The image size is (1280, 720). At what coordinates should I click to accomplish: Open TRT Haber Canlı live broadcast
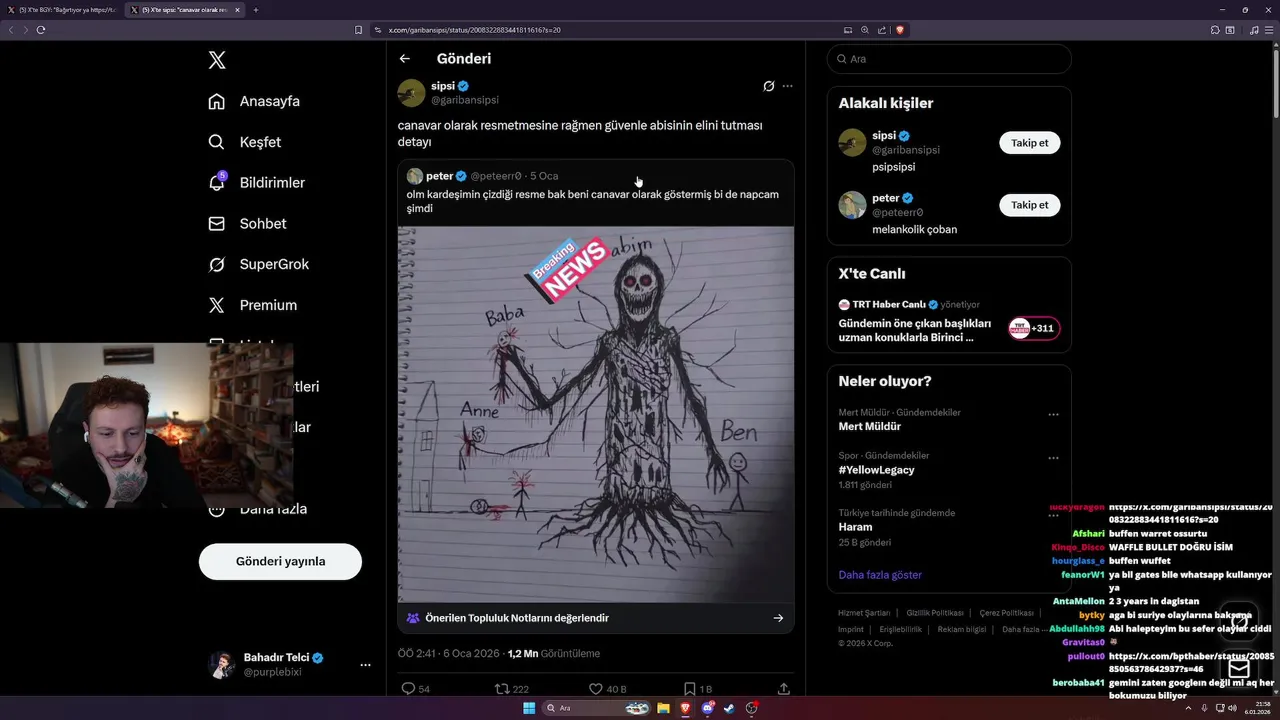914,330
